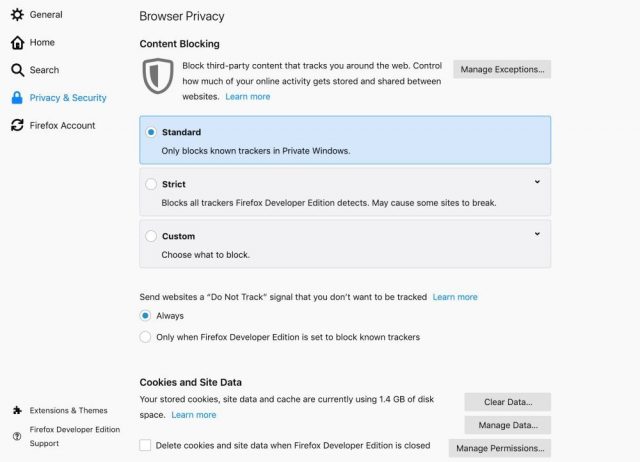Select Always send Do Not Track signal

point(146,315)
